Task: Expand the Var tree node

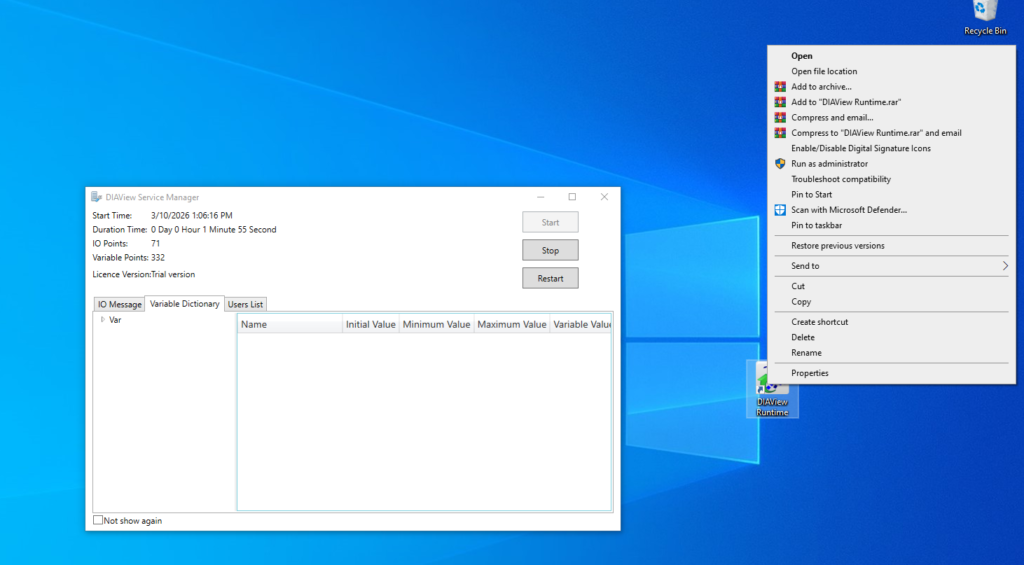Action: [102, 320]
